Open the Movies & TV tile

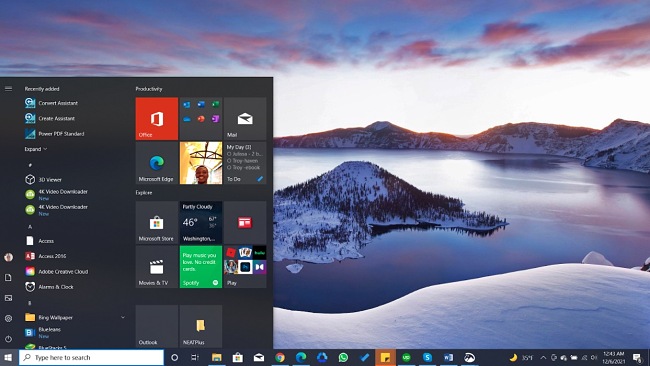157,267
